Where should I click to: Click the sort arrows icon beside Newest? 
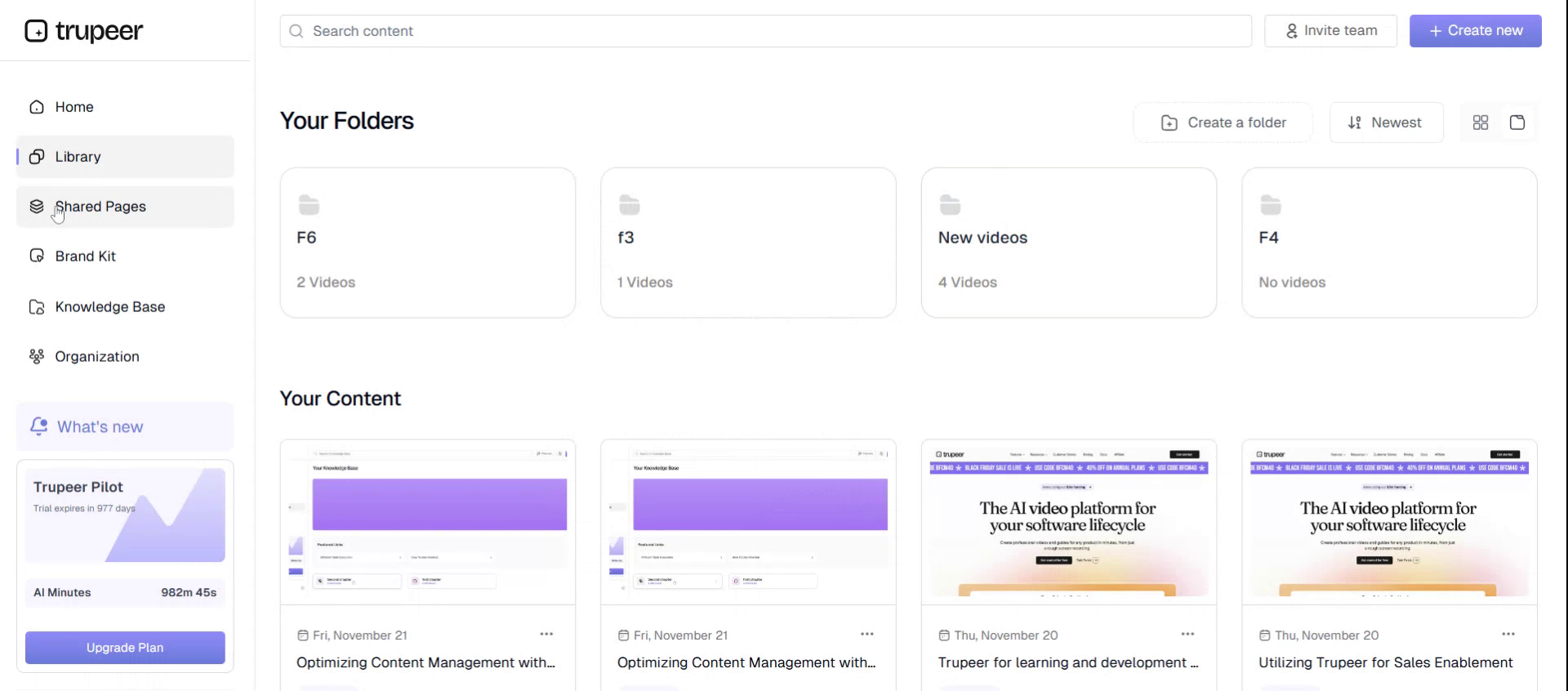point(1355,123)
